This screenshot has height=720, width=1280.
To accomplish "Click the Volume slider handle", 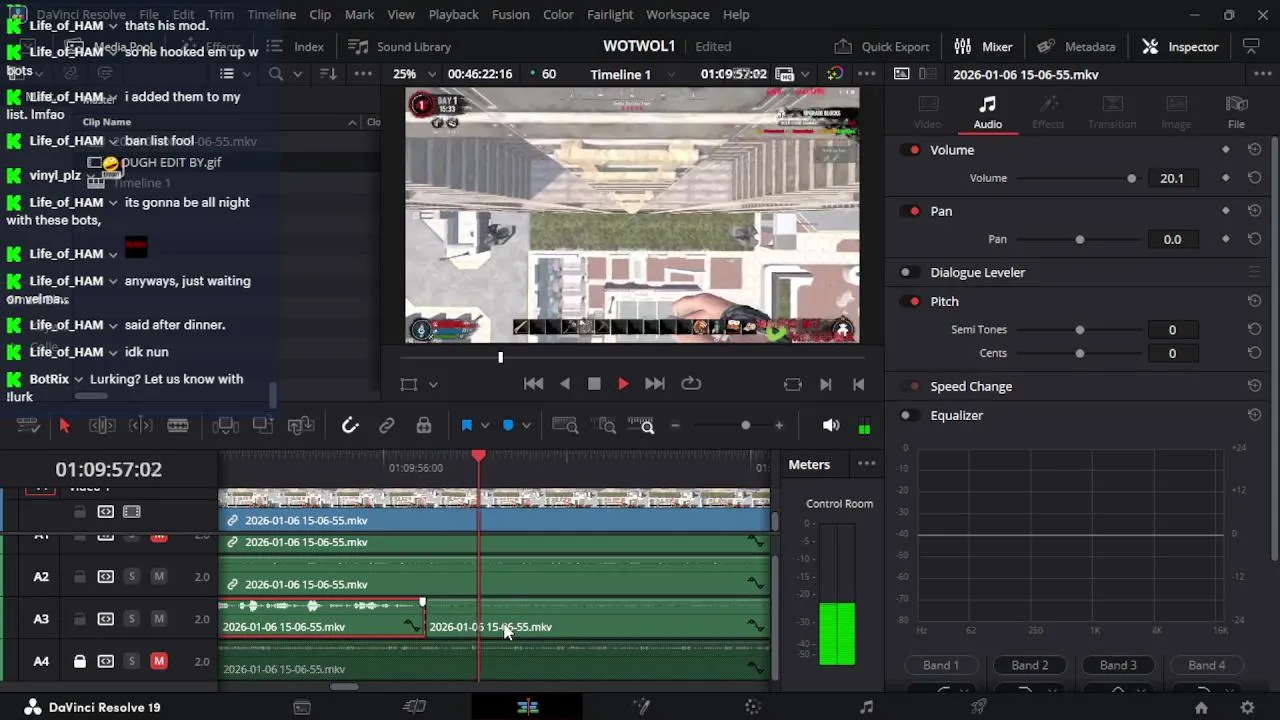I will click(1131, 178).
